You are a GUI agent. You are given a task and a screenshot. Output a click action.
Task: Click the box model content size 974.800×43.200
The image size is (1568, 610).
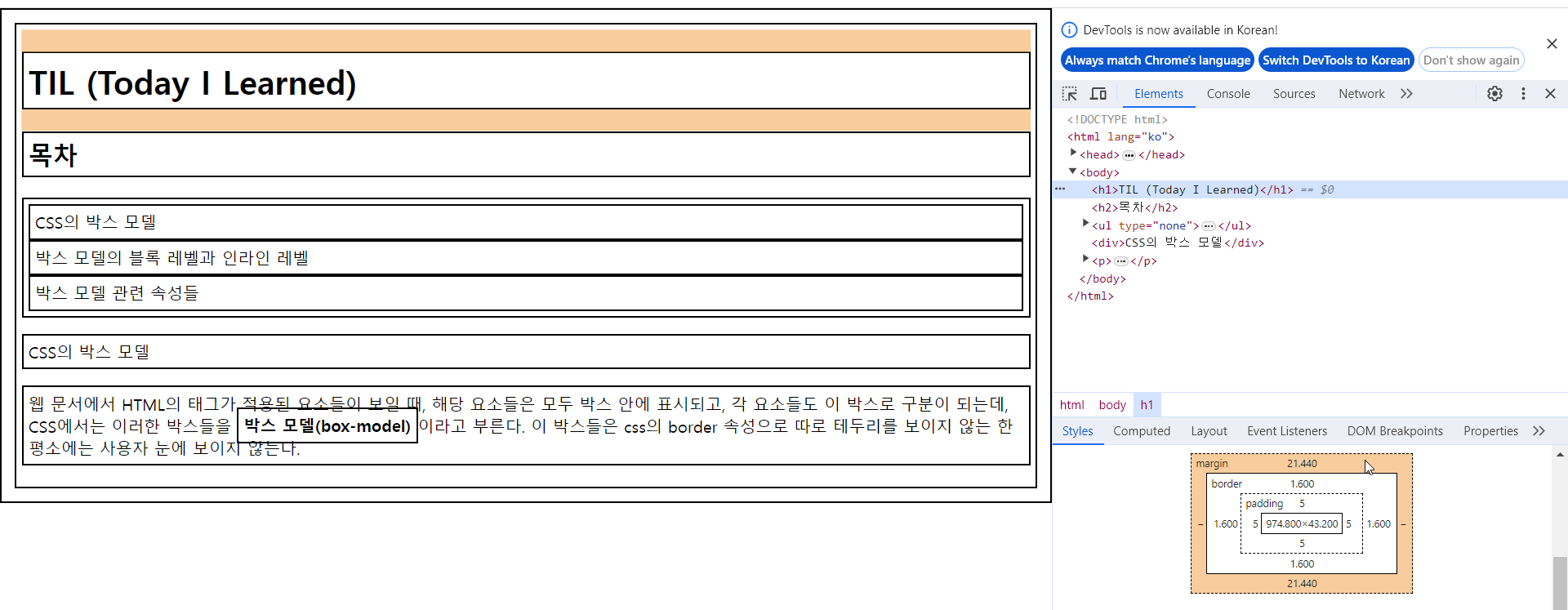pyautogui.click(x=1302, y=524)
